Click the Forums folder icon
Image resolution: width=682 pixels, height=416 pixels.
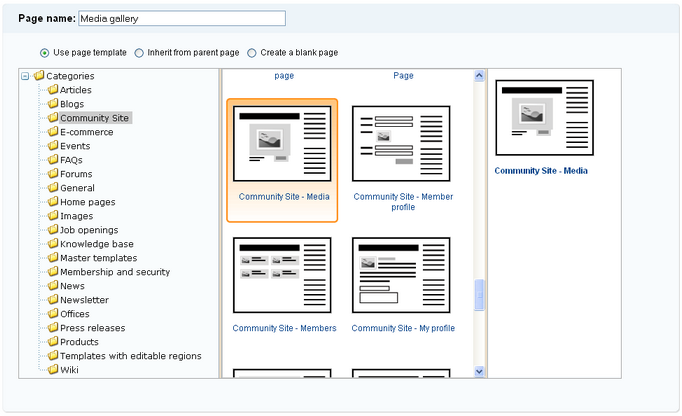click(53, 174)
